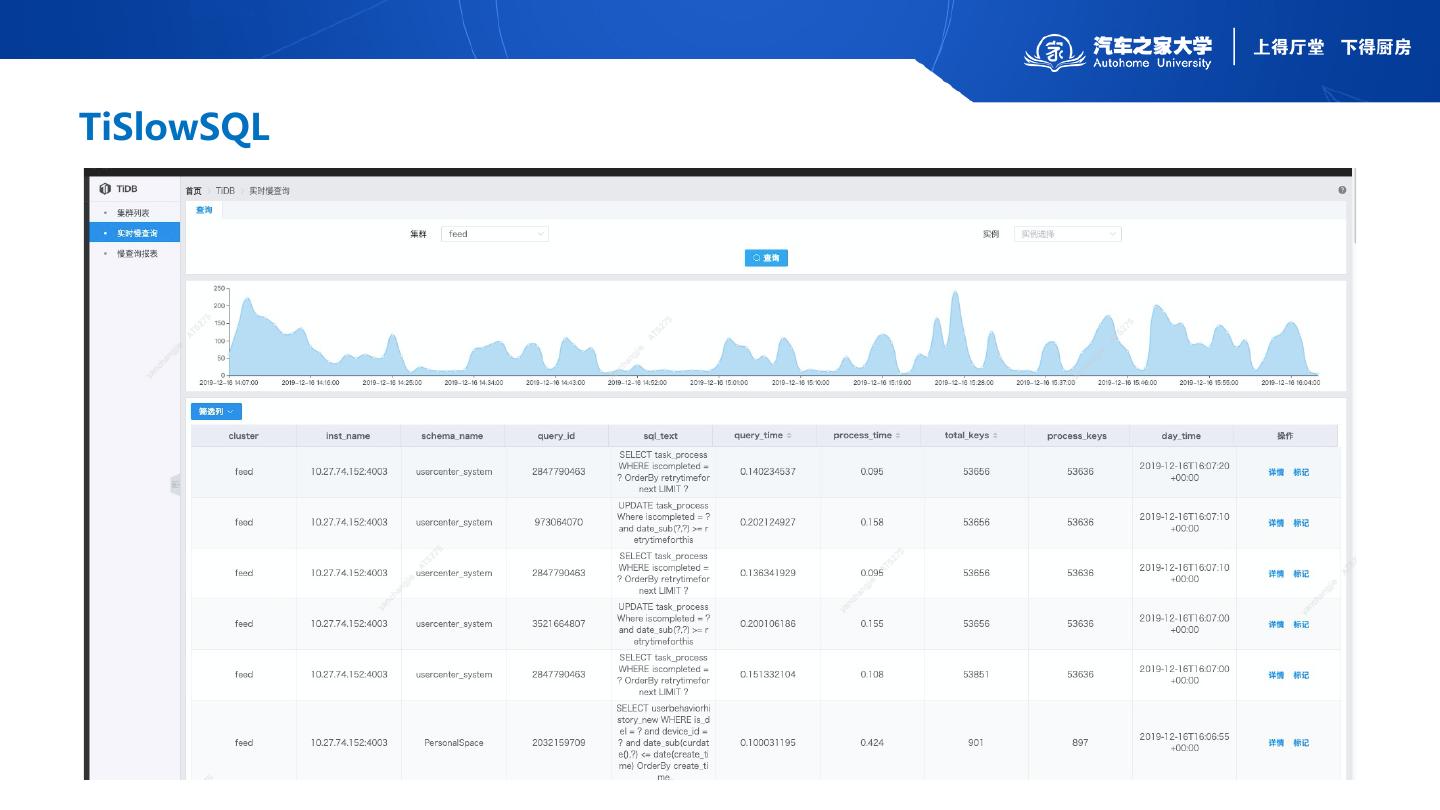Click the help question mark icon
Viewport: 1440px width, 810px height.
pos(1342,190)
